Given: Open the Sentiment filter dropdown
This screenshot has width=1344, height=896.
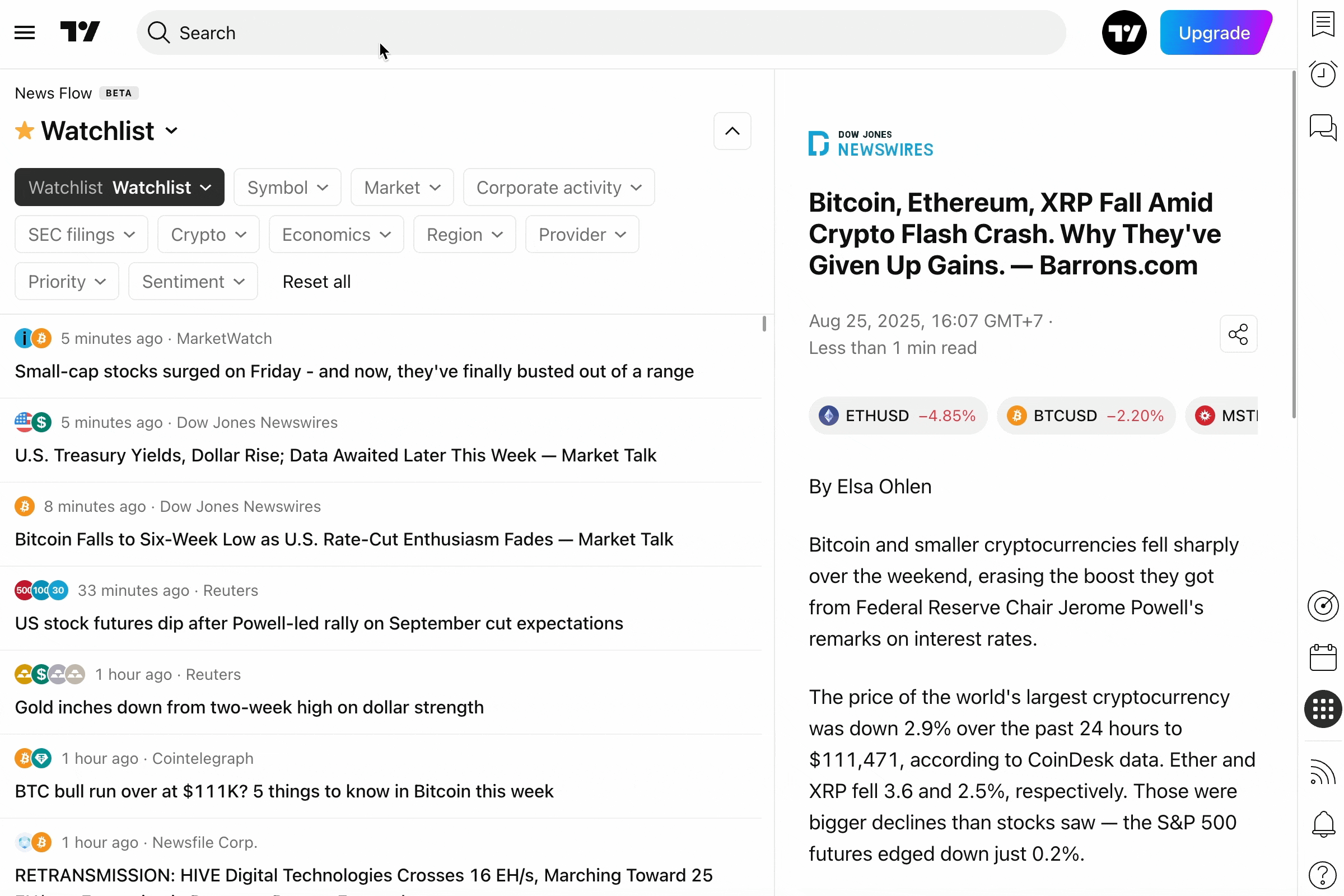Looking at the screenshot, I should 193,281.
